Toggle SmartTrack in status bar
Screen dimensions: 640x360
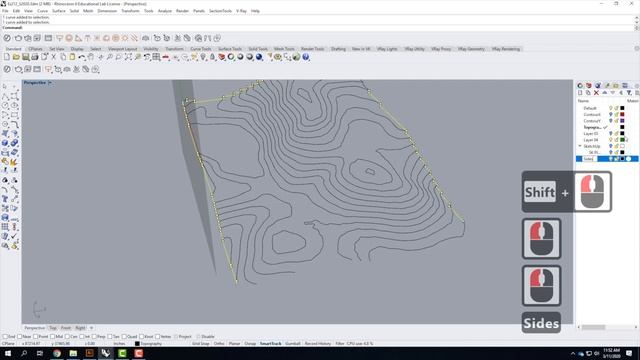point(270,344)
